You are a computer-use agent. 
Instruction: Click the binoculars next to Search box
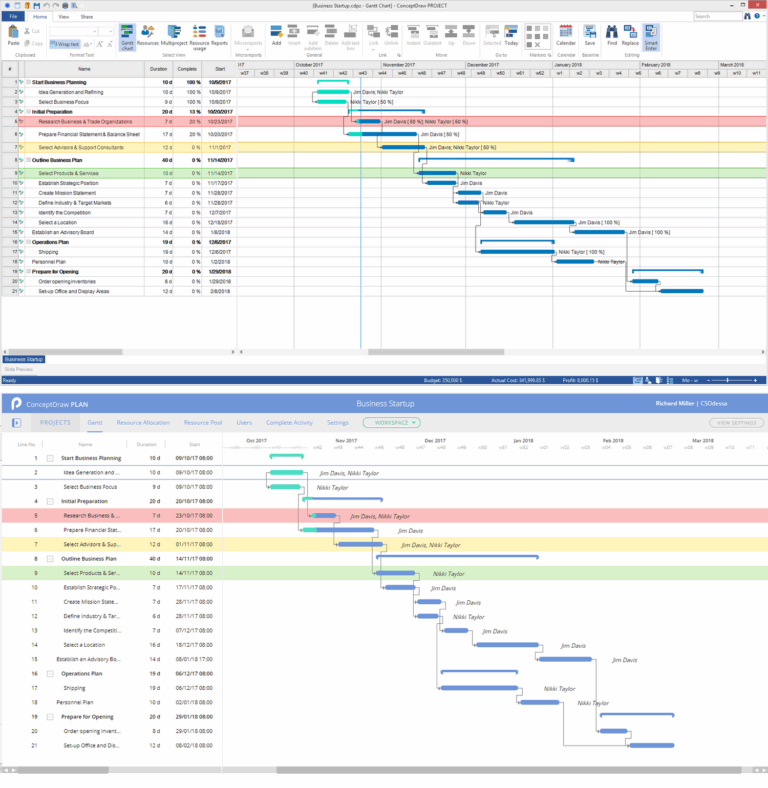pos(747,16)
